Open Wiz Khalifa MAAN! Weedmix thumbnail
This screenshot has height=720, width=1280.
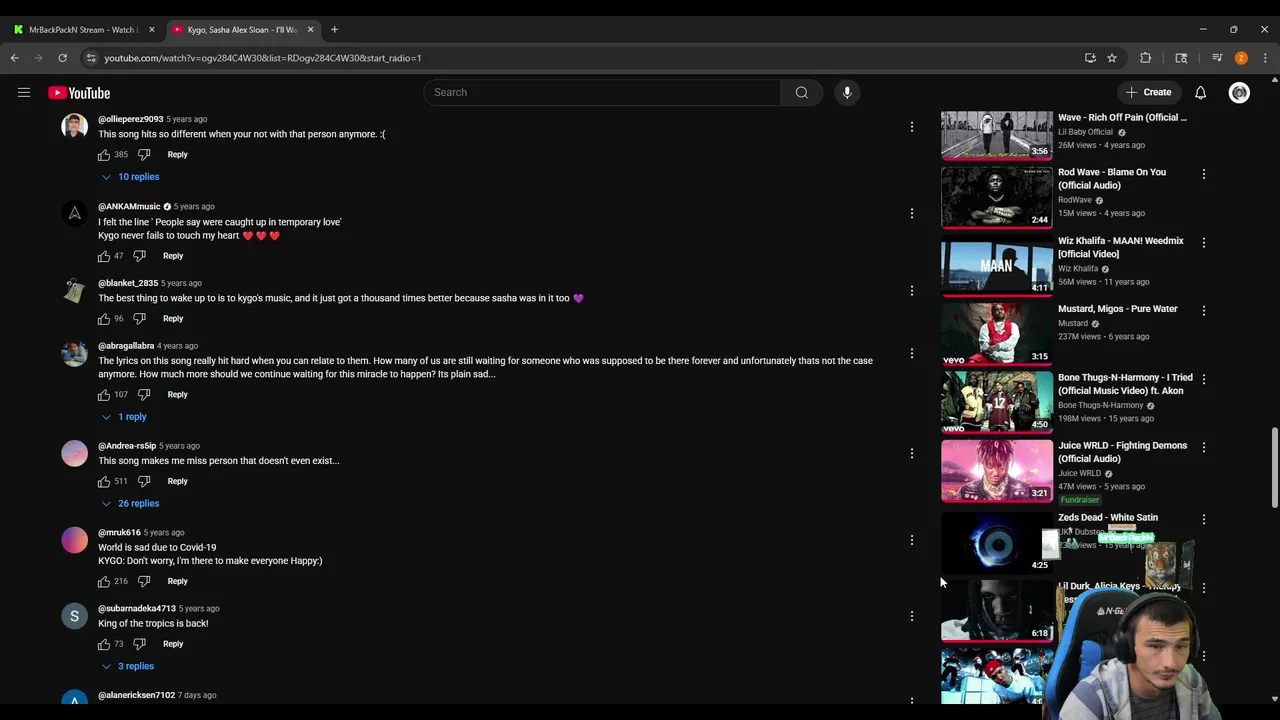coord(997,266)
